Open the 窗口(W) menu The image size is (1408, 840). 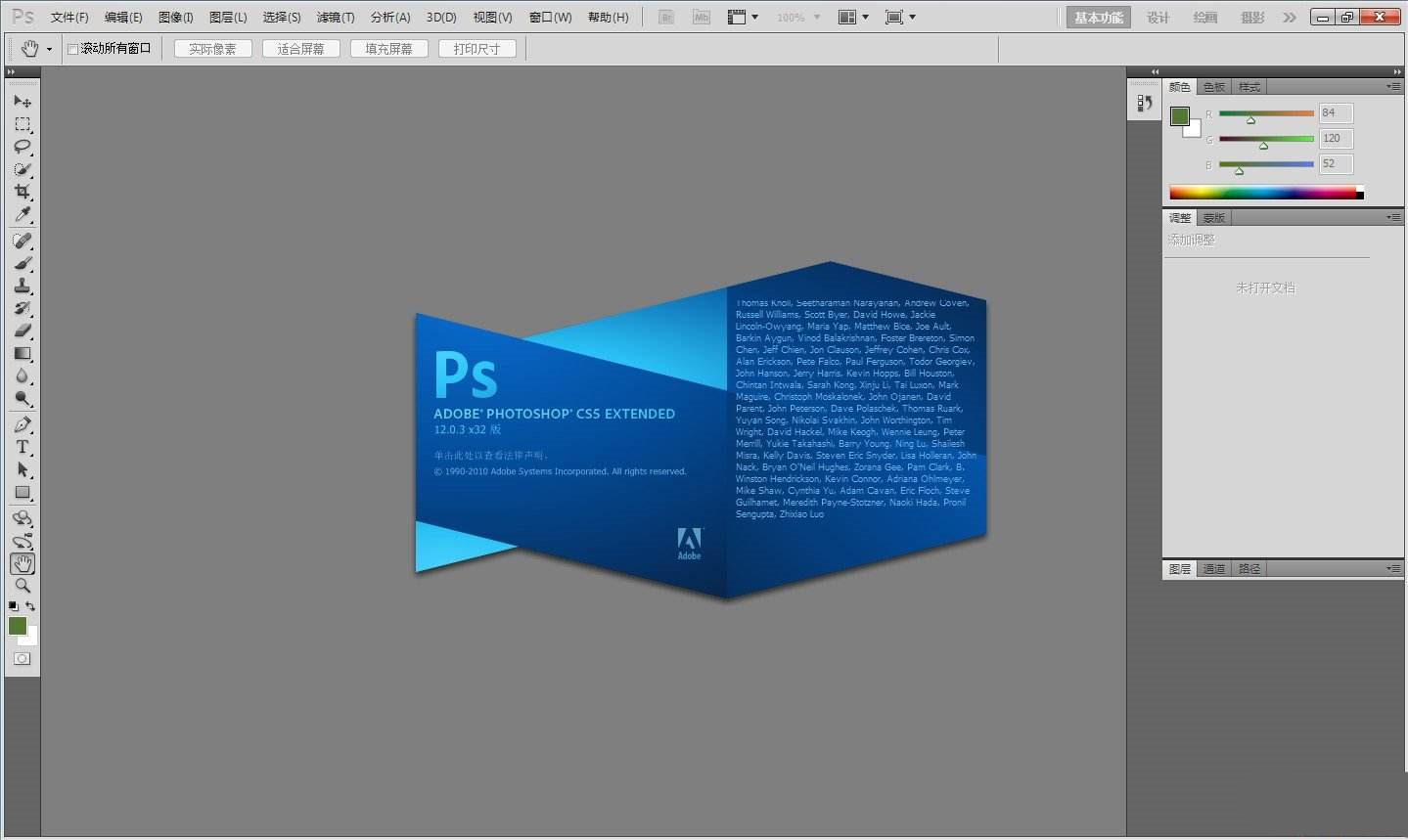point(551,17)
